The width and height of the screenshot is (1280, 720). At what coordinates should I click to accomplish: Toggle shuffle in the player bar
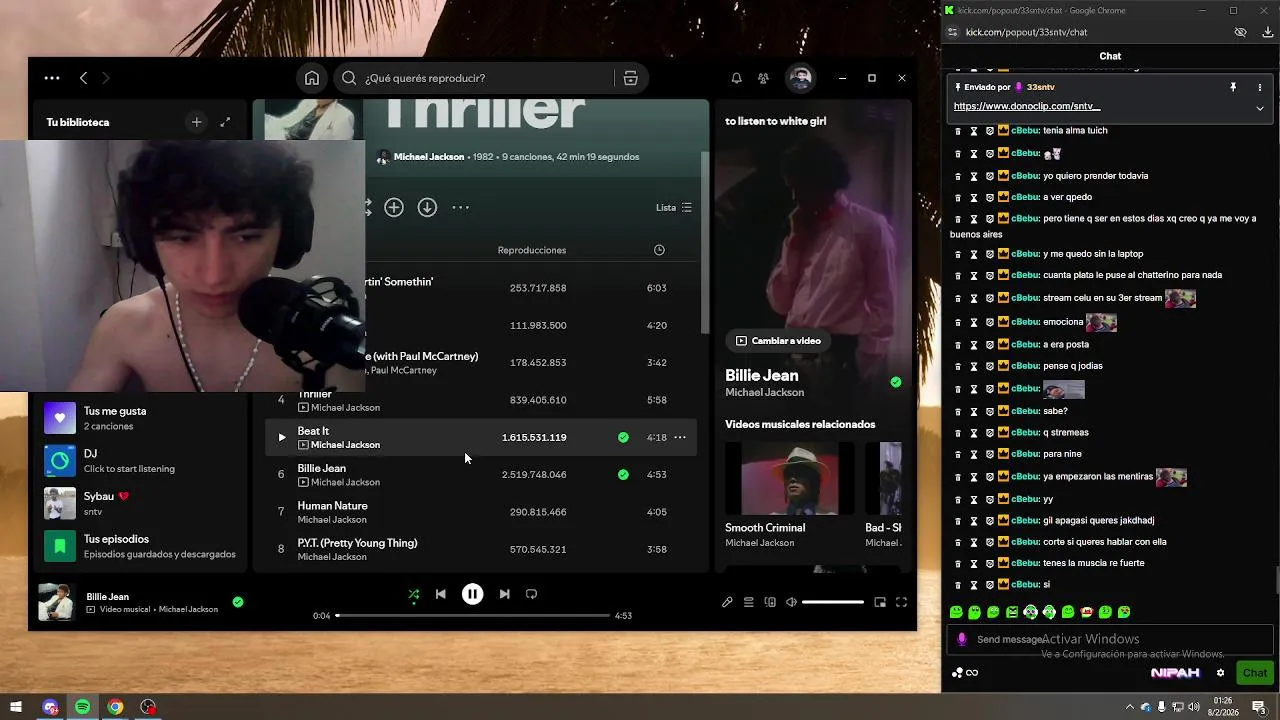pyautogui.click(x=413, y=594)
